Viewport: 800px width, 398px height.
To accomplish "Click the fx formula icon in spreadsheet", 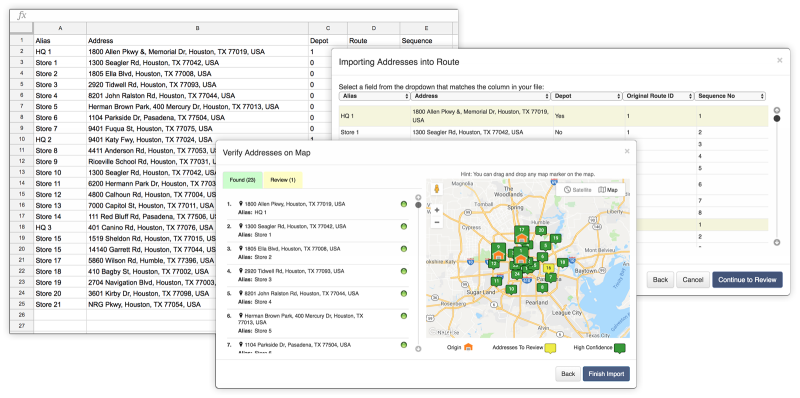I will point(22,15).
